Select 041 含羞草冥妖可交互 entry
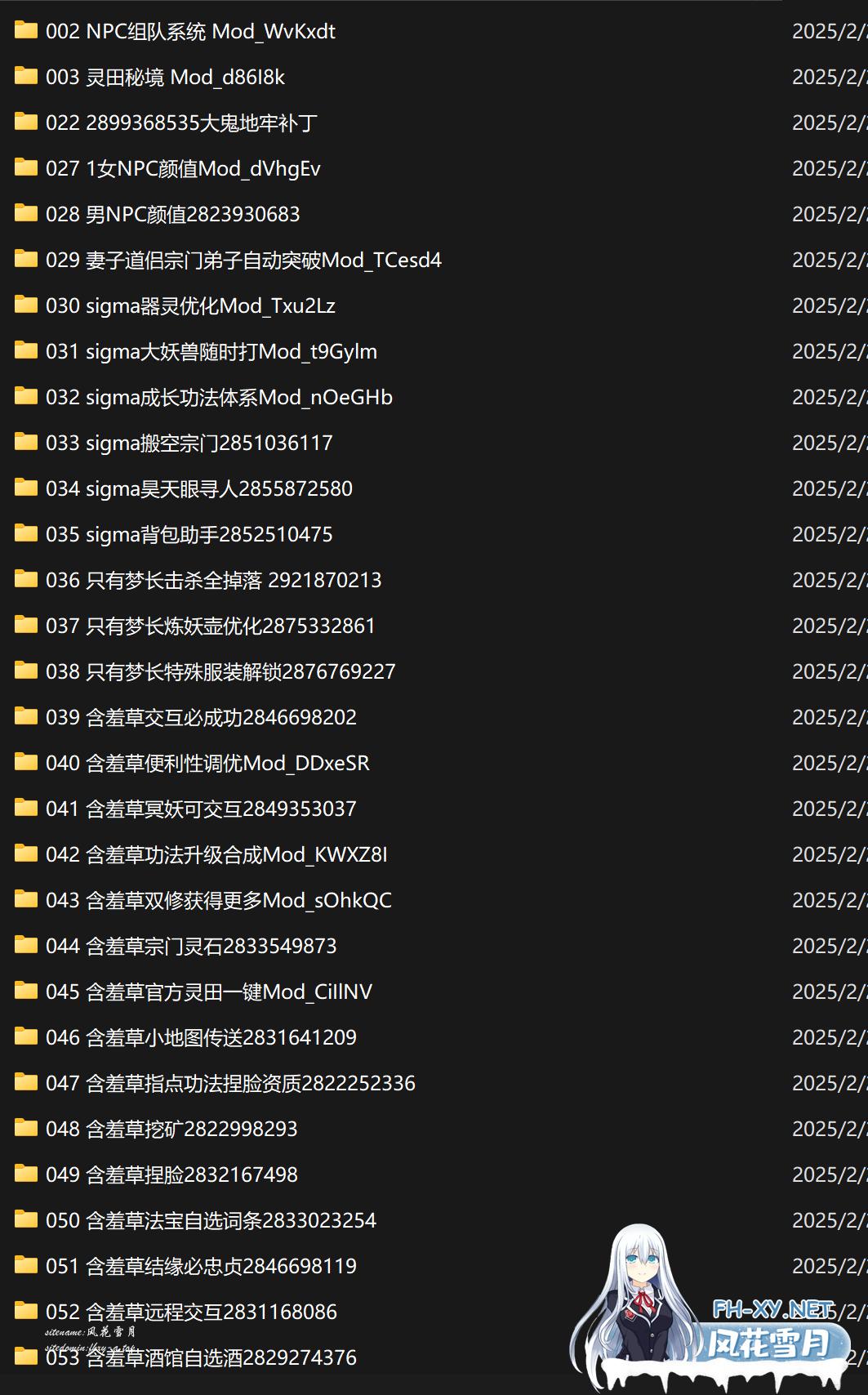Screen dimensions: 868x1395 [x=201, y=809]
